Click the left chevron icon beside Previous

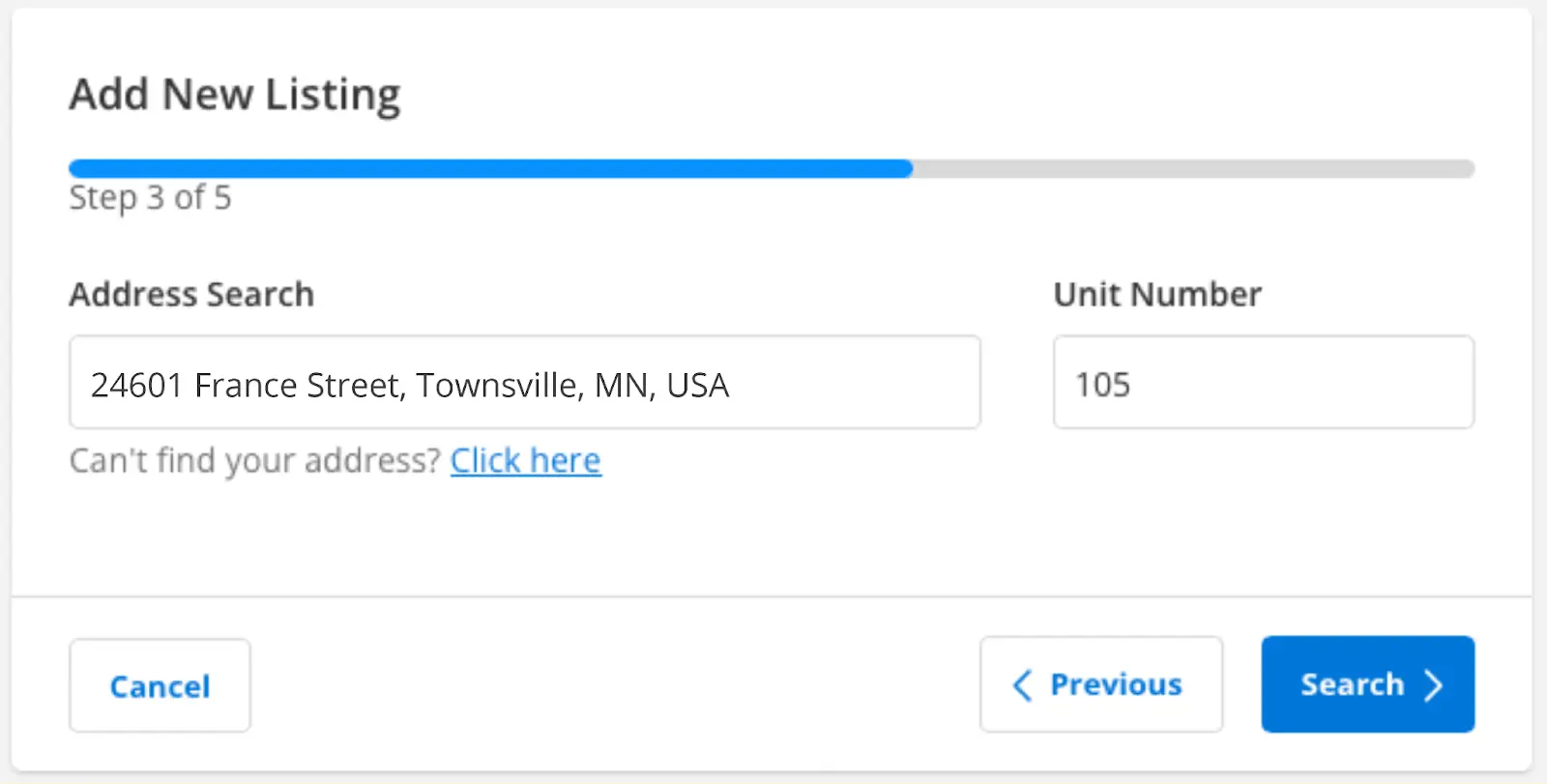[1022, 684]
